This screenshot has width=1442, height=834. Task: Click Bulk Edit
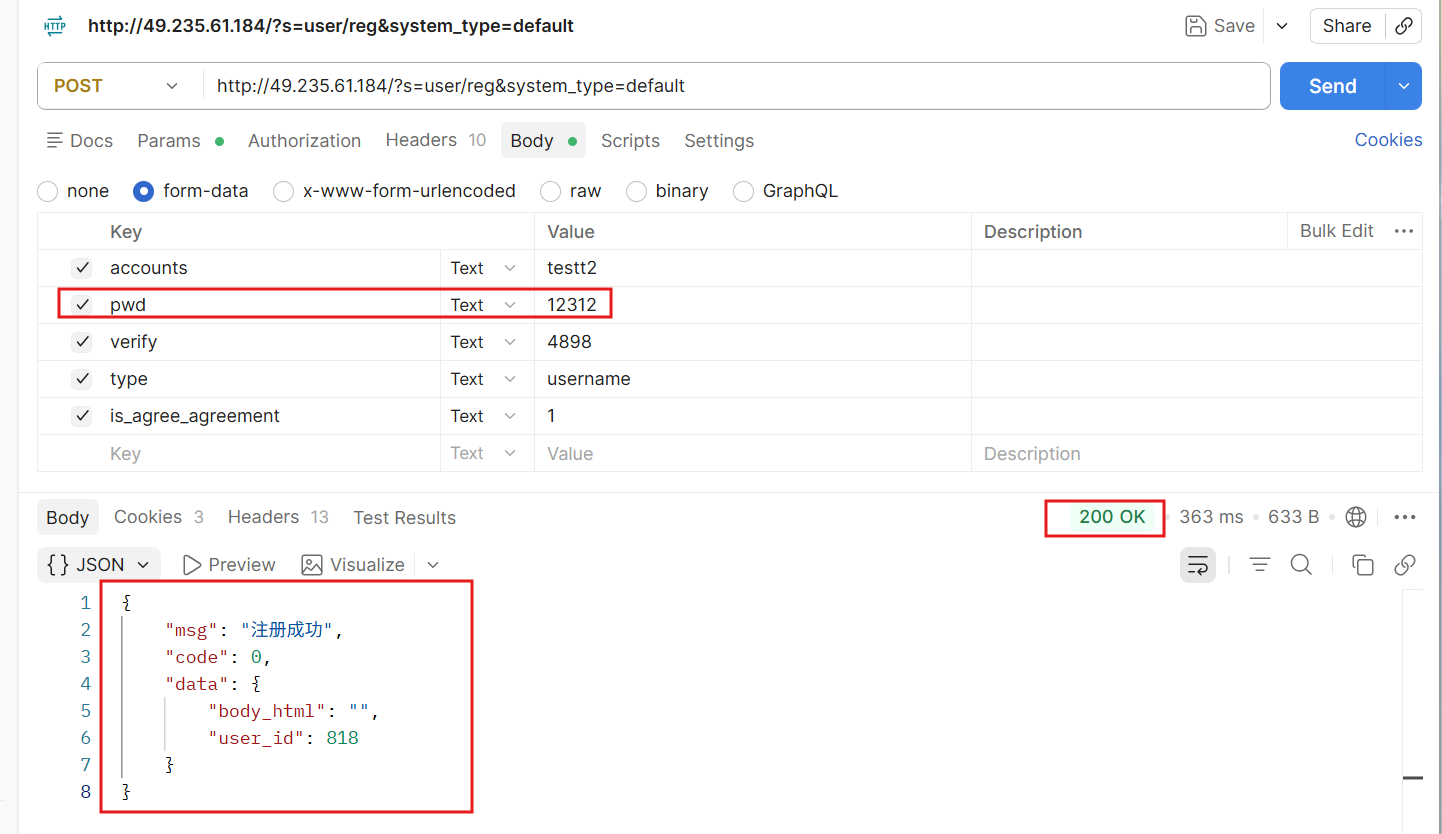pos(1336,231)
